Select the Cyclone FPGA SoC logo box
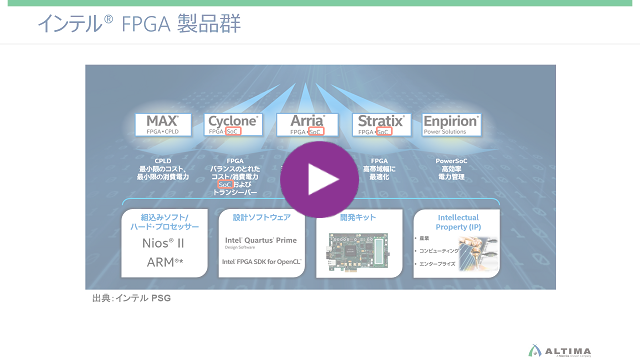Image resolution: width=640 pixels, height=360 pixels. [x=233, y=124]
